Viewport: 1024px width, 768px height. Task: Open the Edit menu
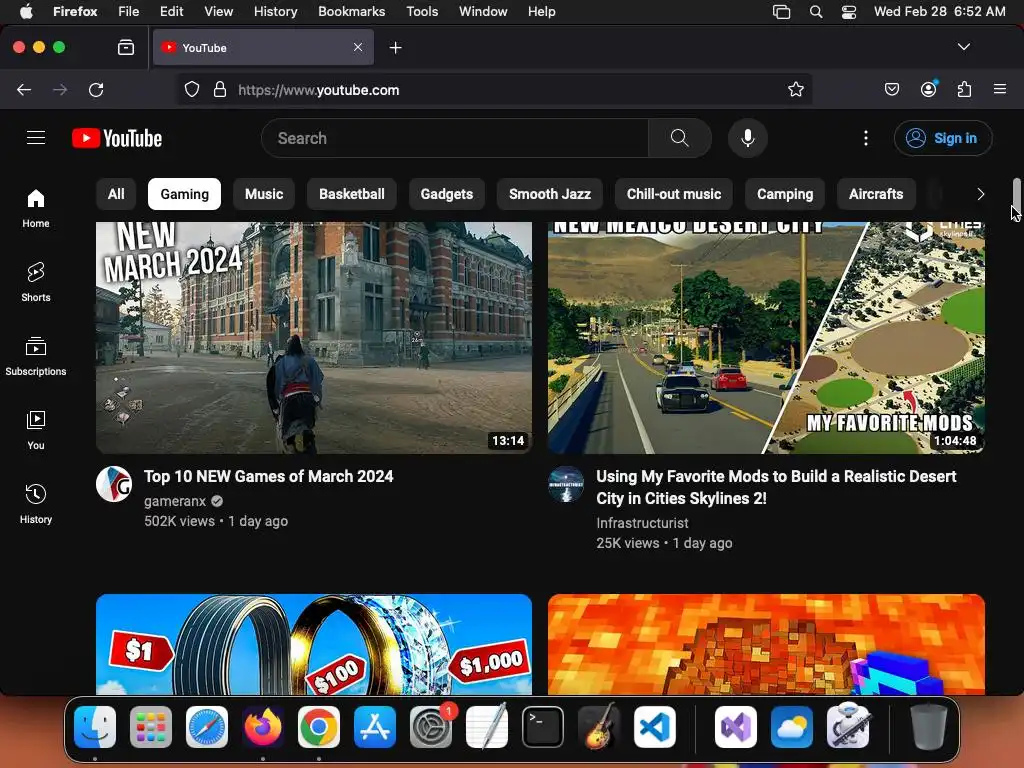pyautogui.click(x=171, y=11)
